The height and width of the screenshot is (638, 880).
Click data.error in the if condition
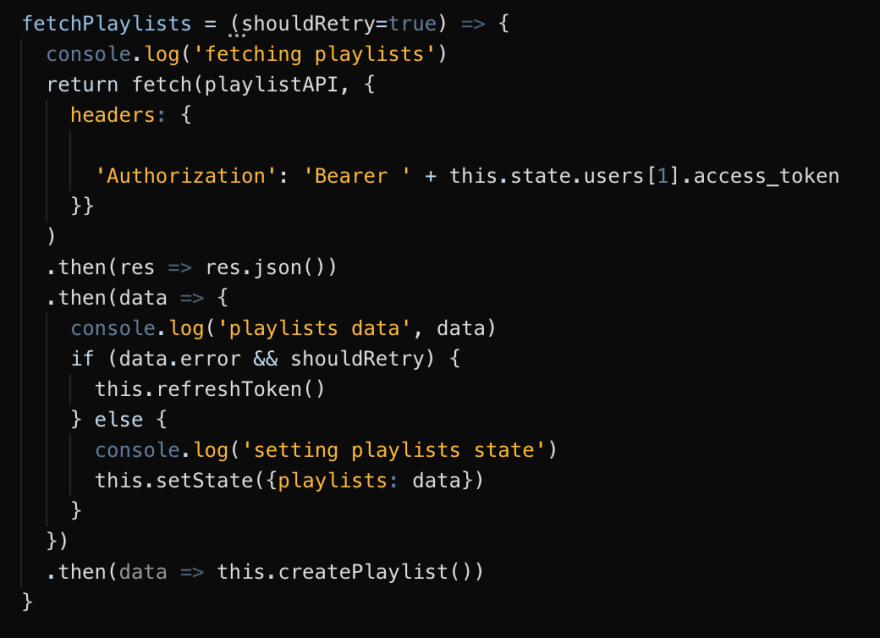click(180, 359)
